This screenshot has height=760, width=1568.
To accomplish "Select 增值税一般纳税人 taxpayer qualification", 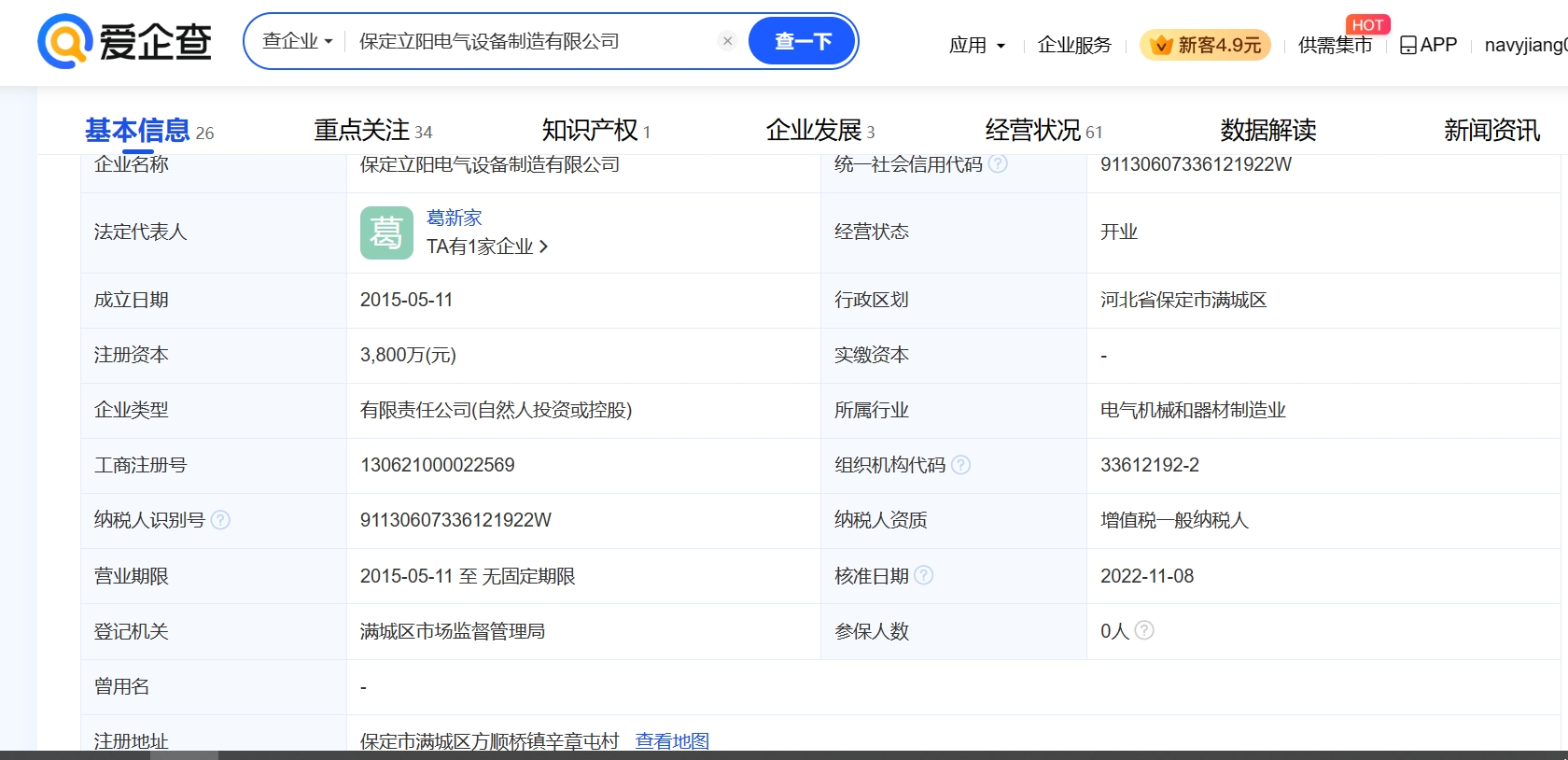I will [1174, 520].
